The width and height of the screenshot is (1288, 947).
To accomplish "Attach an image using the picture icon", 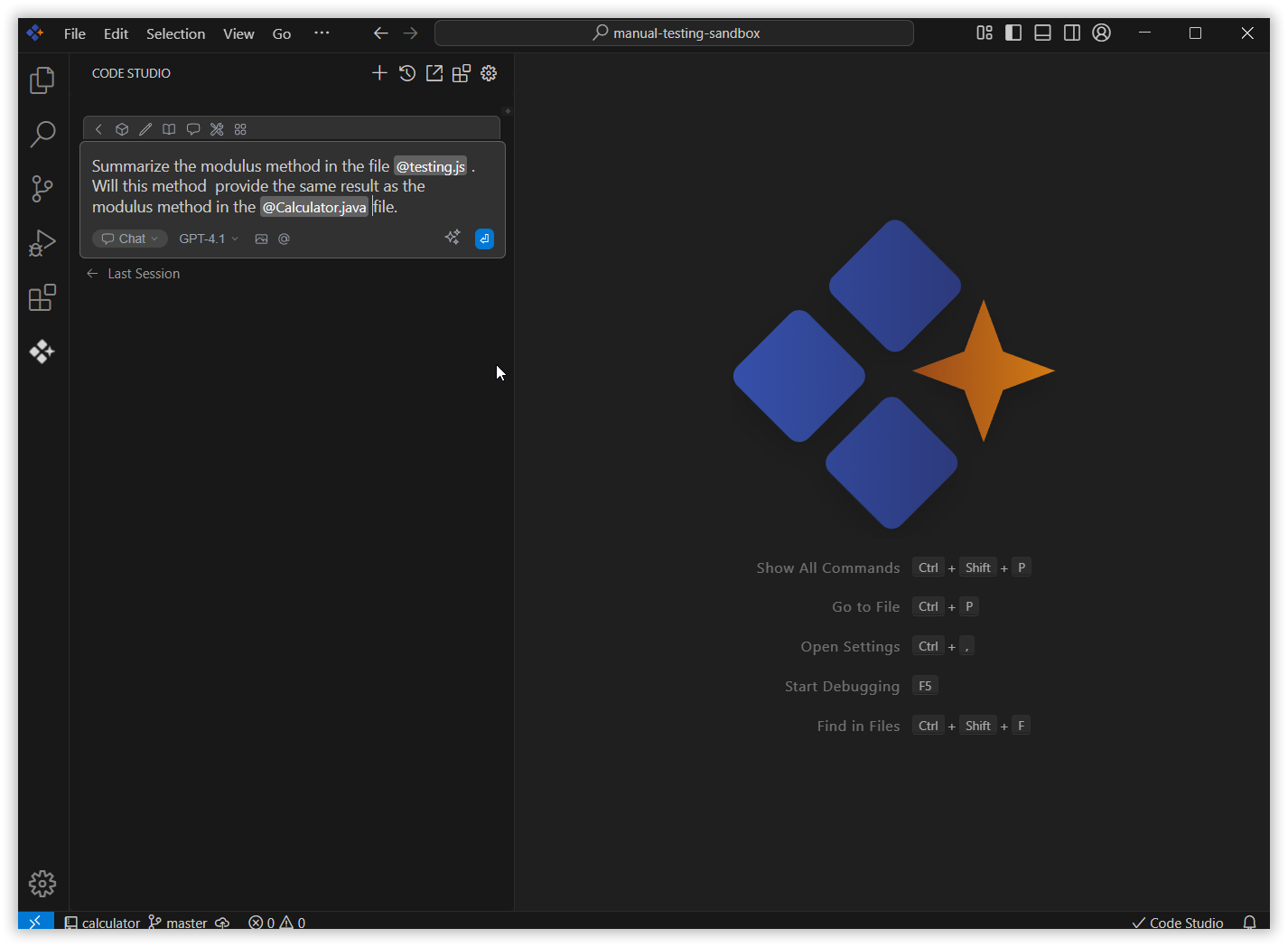I will click(262, 239).
